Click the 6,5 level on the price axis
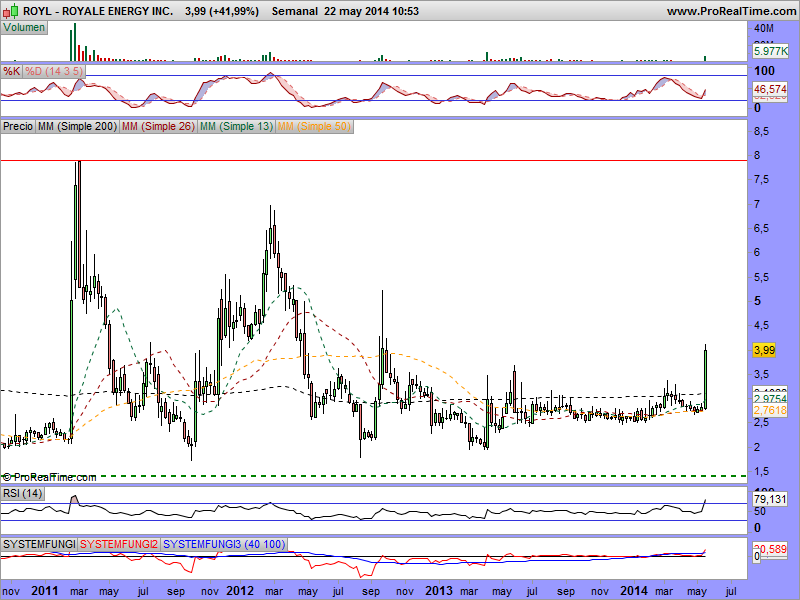Viewport: 800px width, 600px height. [761, 228]
